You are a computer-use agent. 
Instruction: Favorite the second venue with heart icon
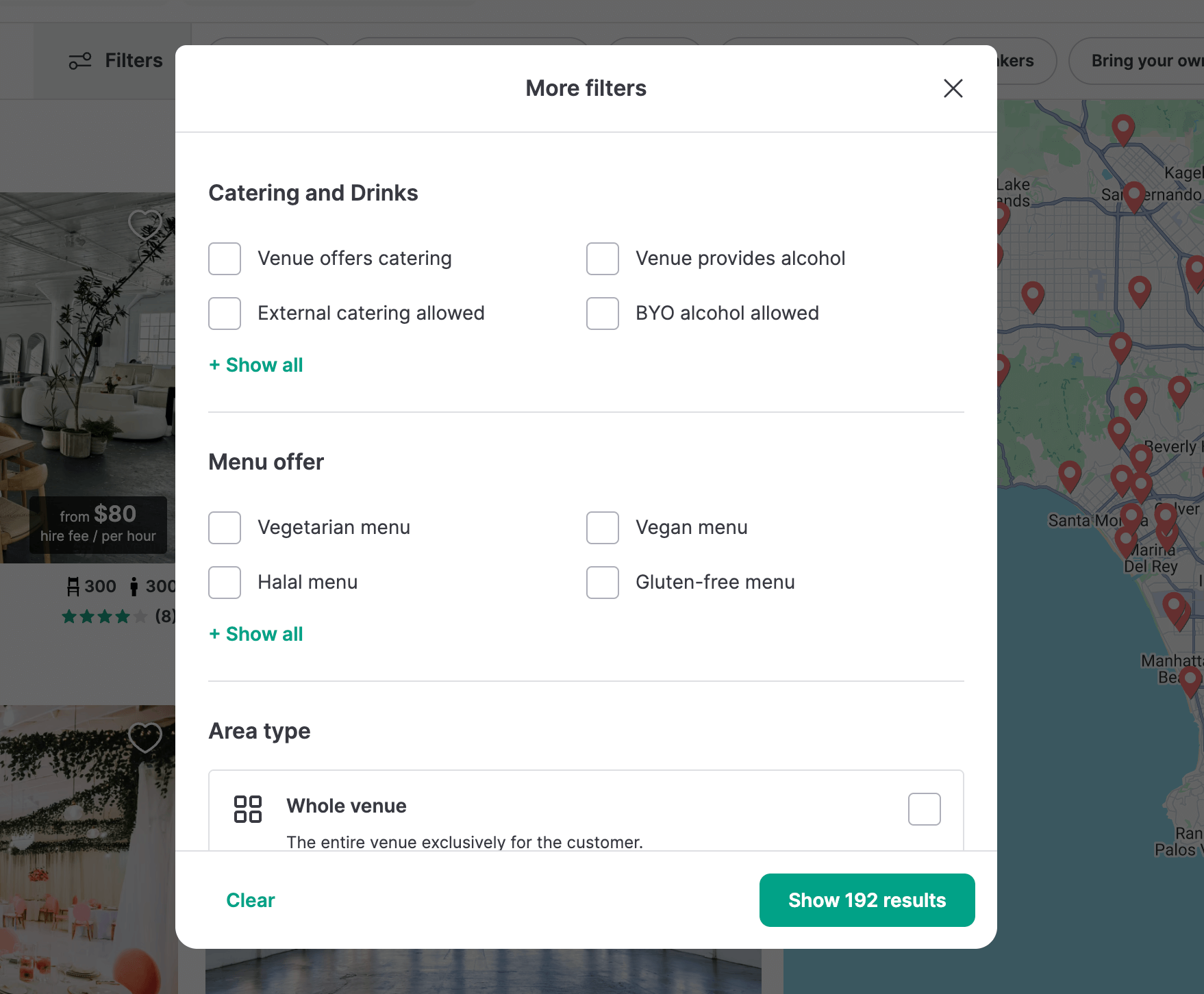145,737
